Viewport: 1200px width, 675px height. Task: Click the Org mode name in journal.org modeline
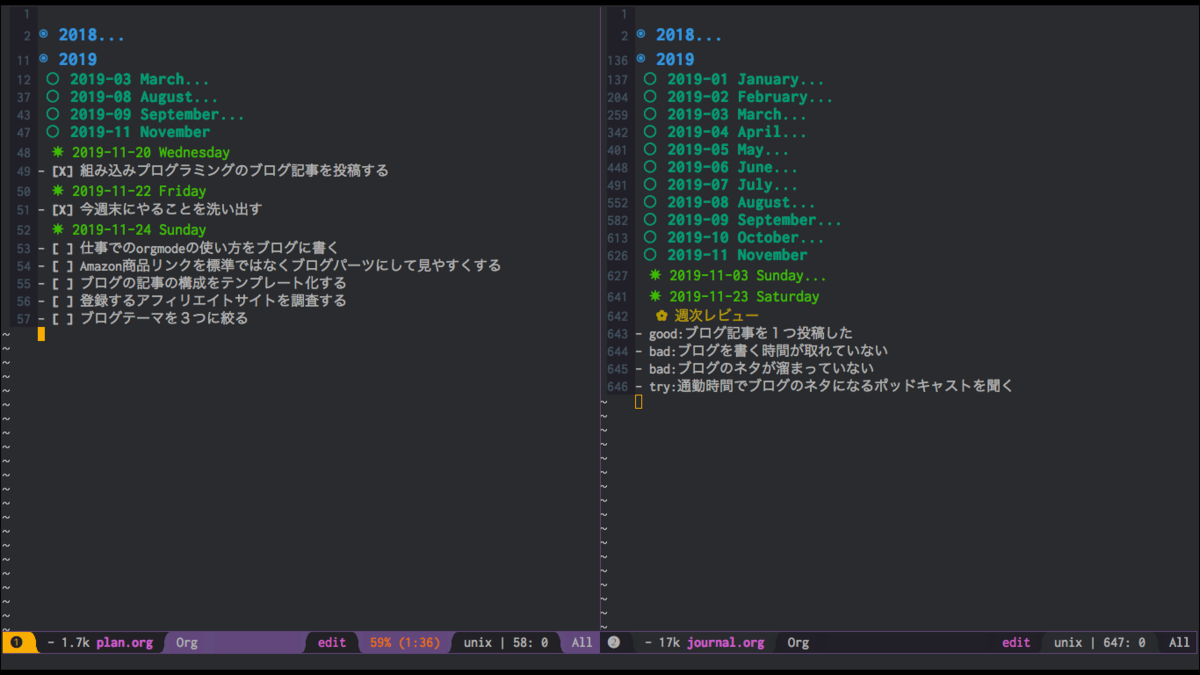[797, 642]
